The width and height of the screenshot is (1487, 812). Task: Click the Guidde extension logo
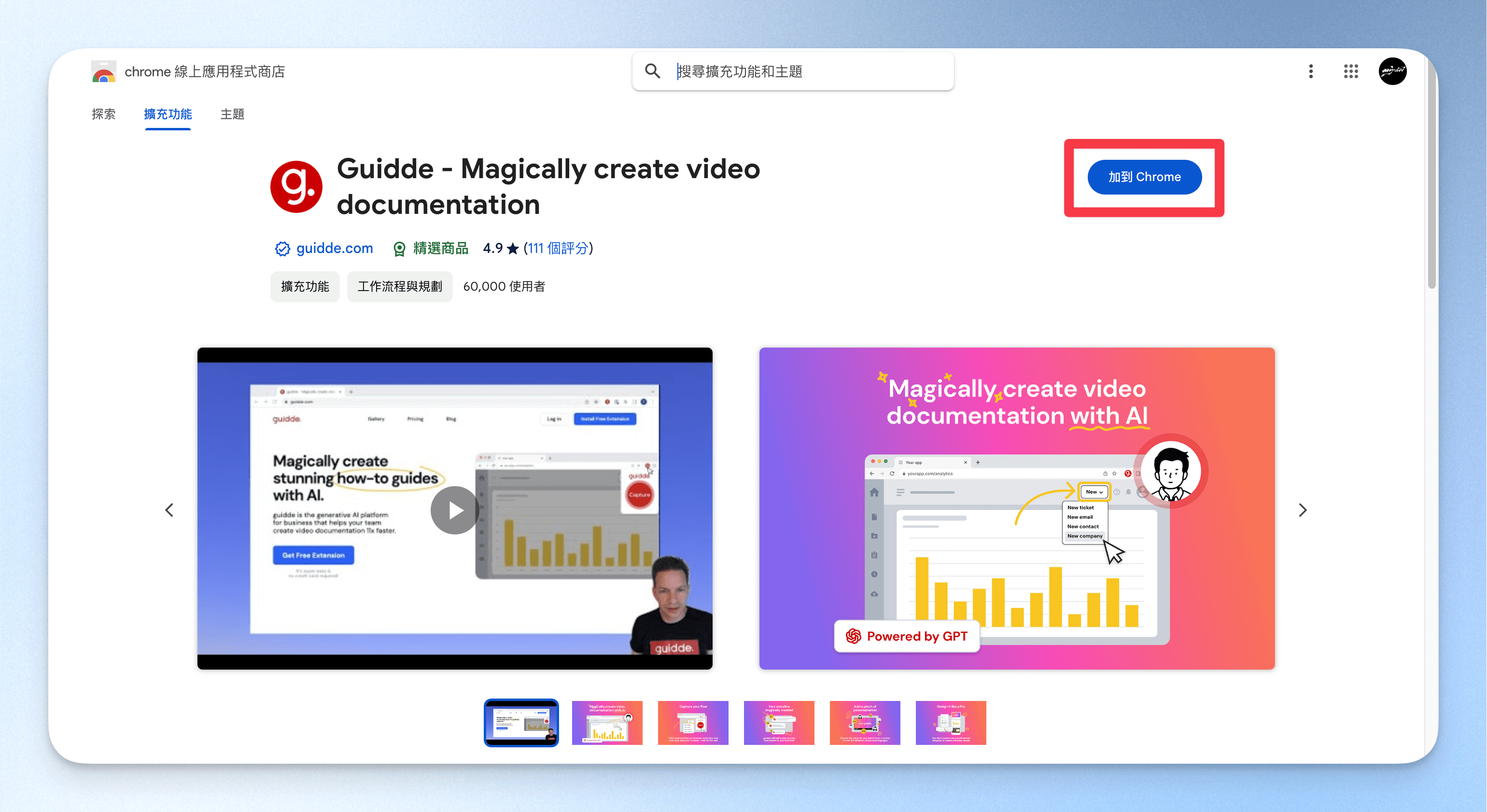click(x=296, y=186)
